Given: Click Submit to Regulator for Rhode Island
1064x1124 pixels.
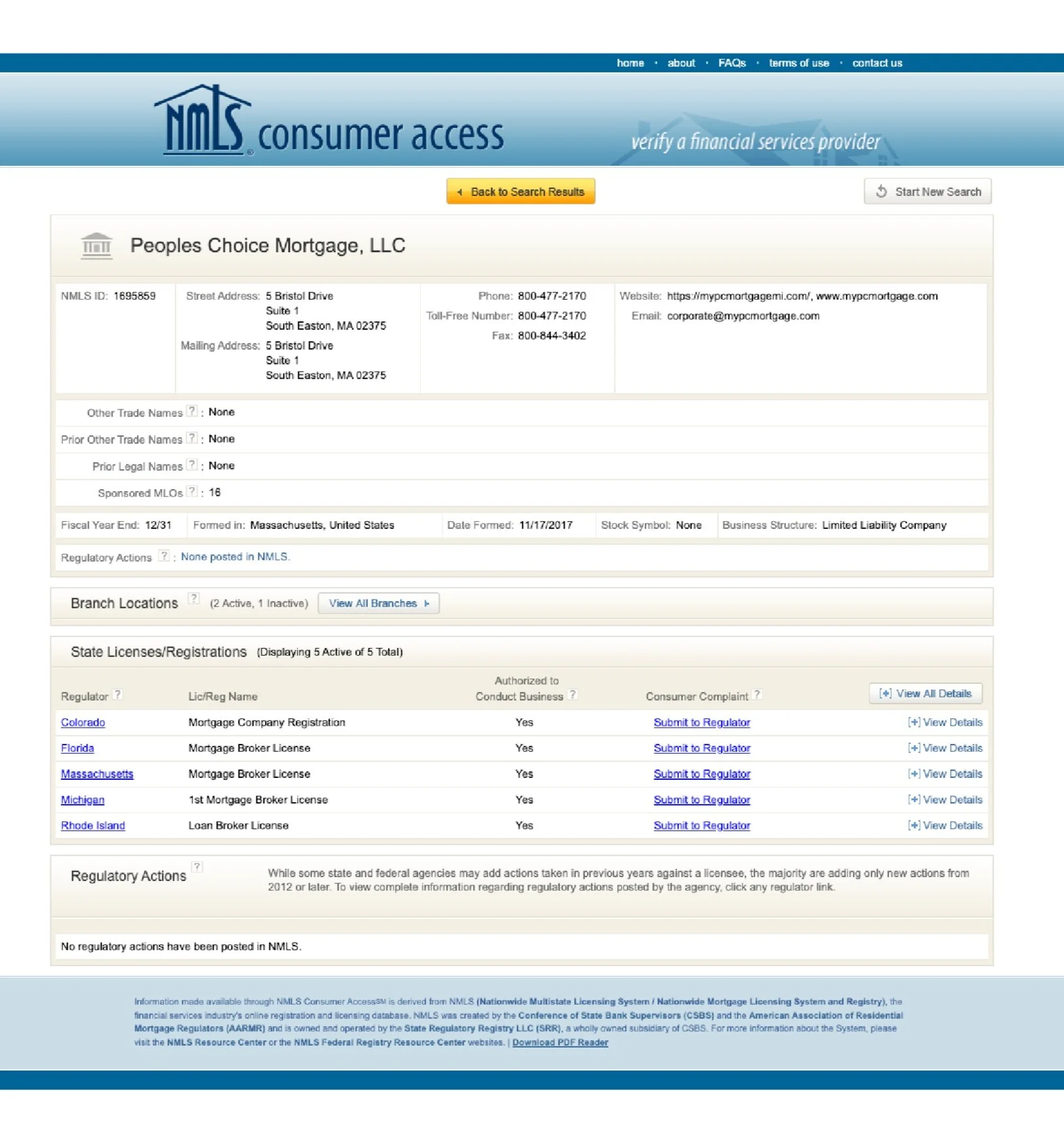Looking at the screenshot, I should [702, 826].
